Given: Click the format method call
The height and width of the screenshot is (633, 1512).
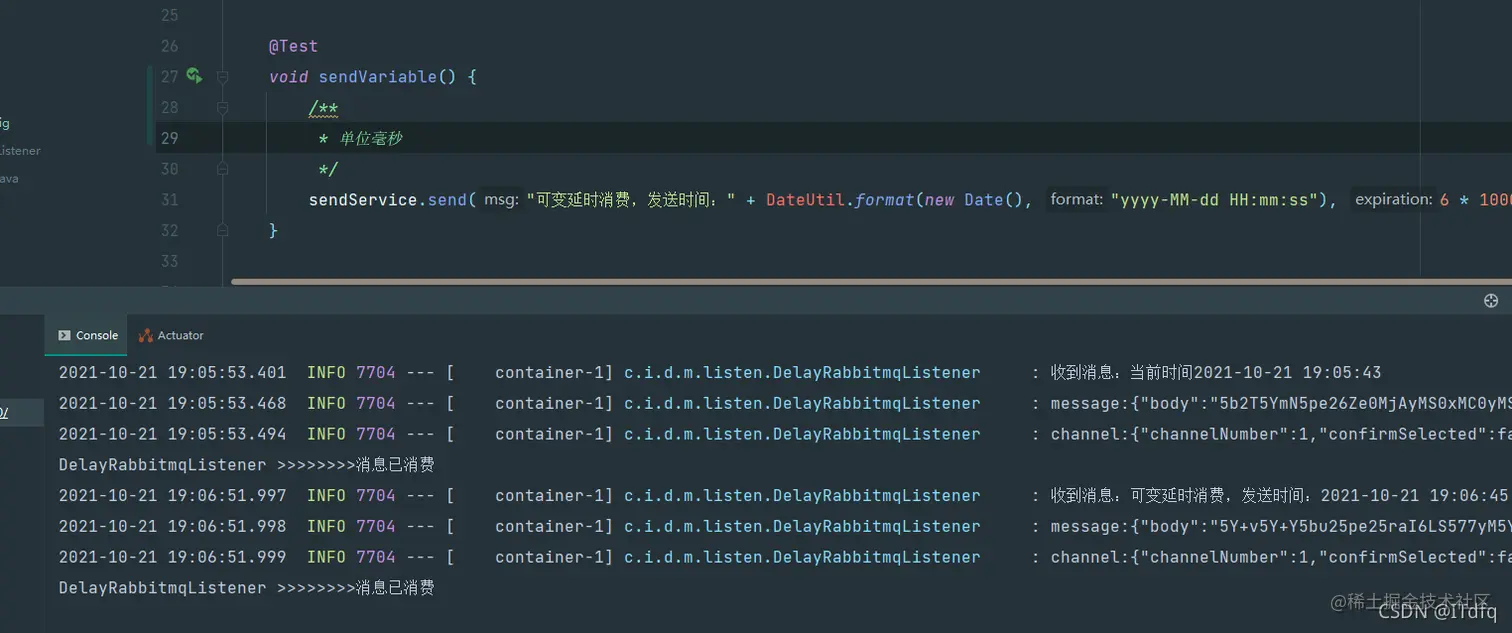Looking at the screenshot, I should point(885,200).
